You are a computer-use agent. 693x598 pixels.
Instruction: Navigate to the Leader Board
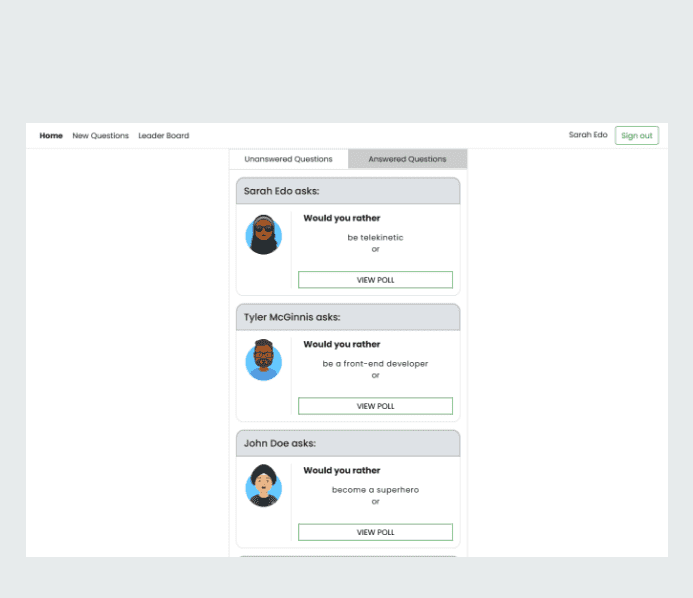click(x=163, y=136)
